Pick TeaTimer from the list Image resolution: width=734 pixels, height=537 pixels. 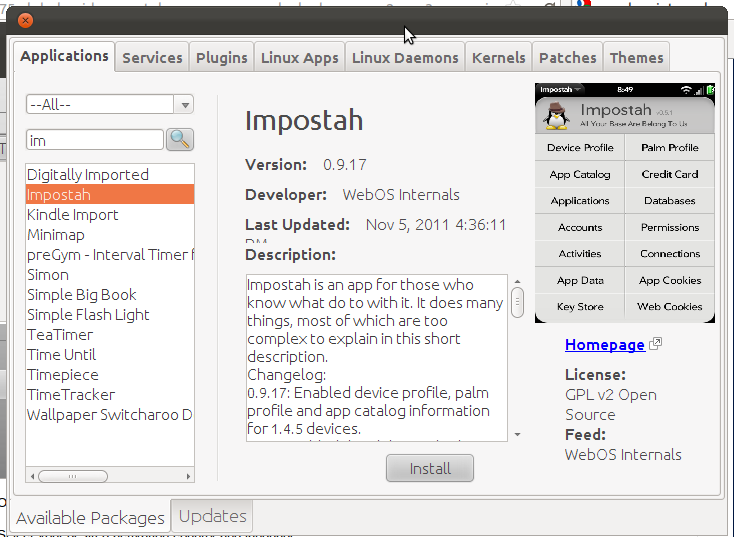click(x=110, y=335)
